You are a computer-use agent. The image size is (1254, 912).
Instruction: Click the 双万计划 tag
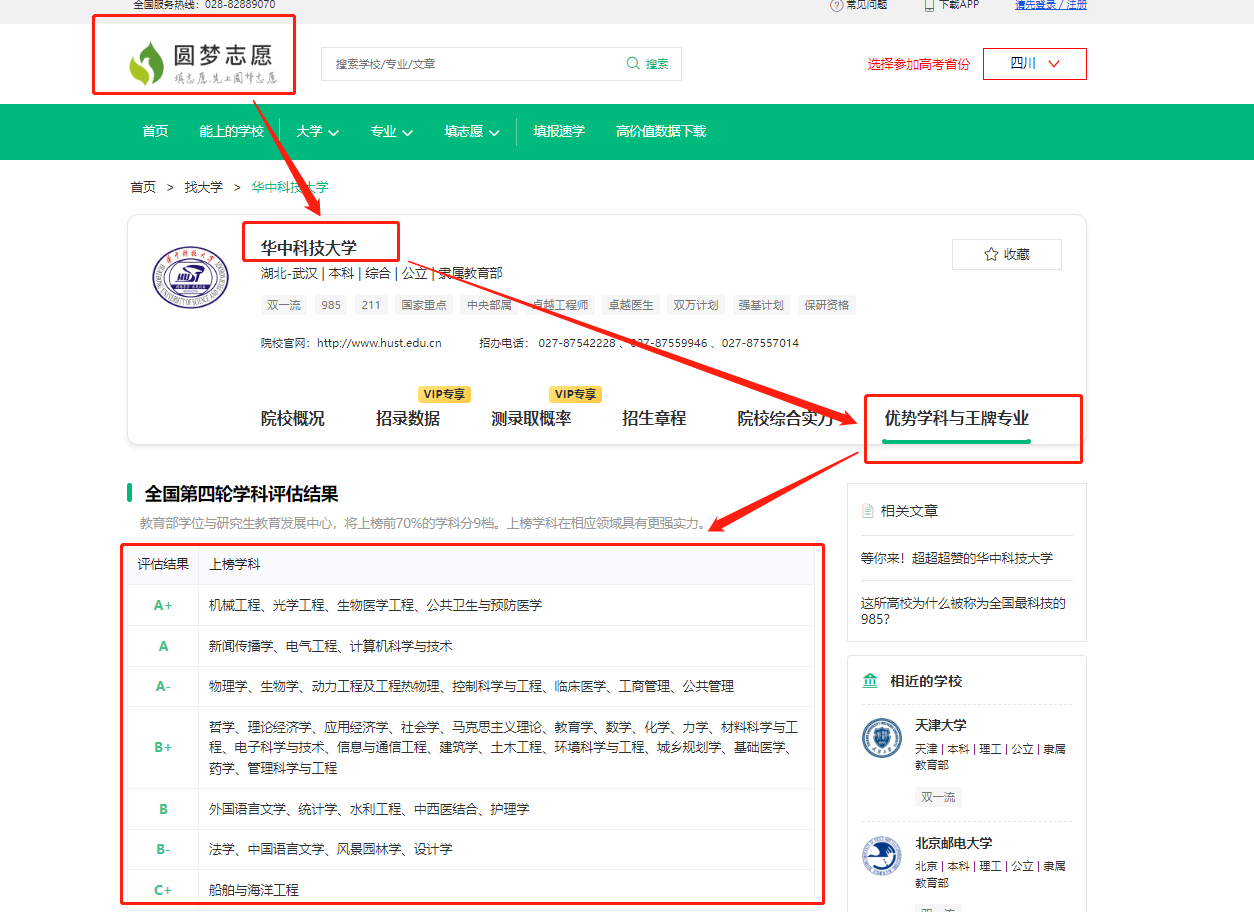point(696,305)
